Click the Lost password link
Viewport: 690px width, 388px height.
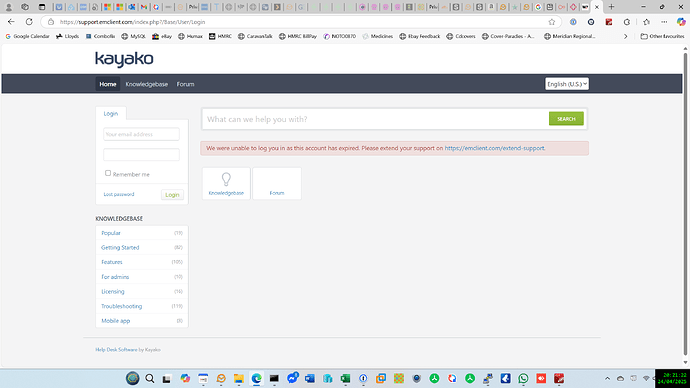(x=119, y=194)
